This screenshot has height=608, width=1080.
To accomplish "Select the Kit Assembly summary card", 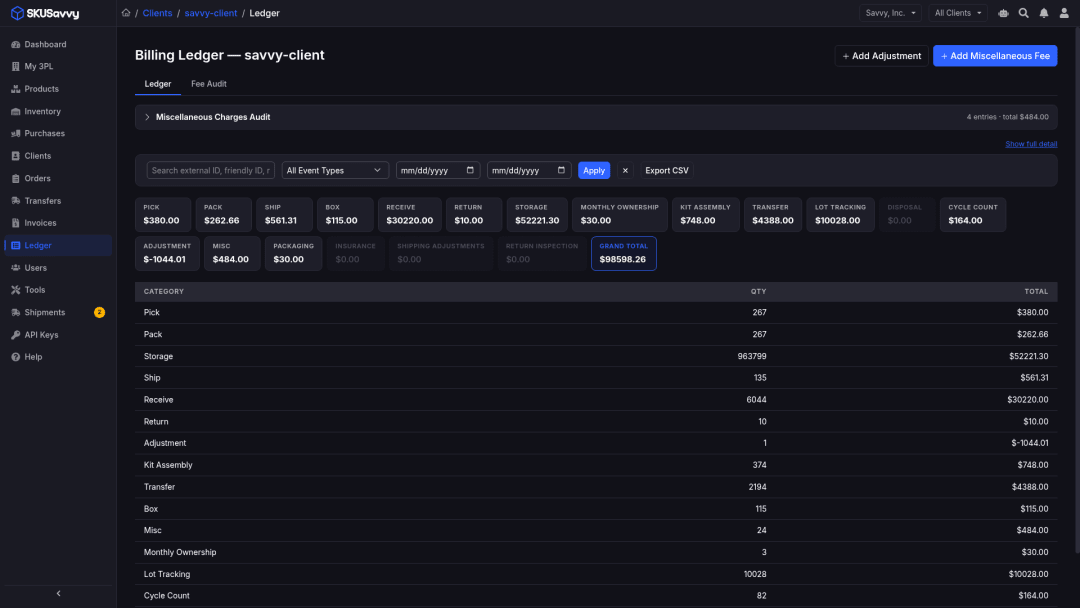I will 705,214.
